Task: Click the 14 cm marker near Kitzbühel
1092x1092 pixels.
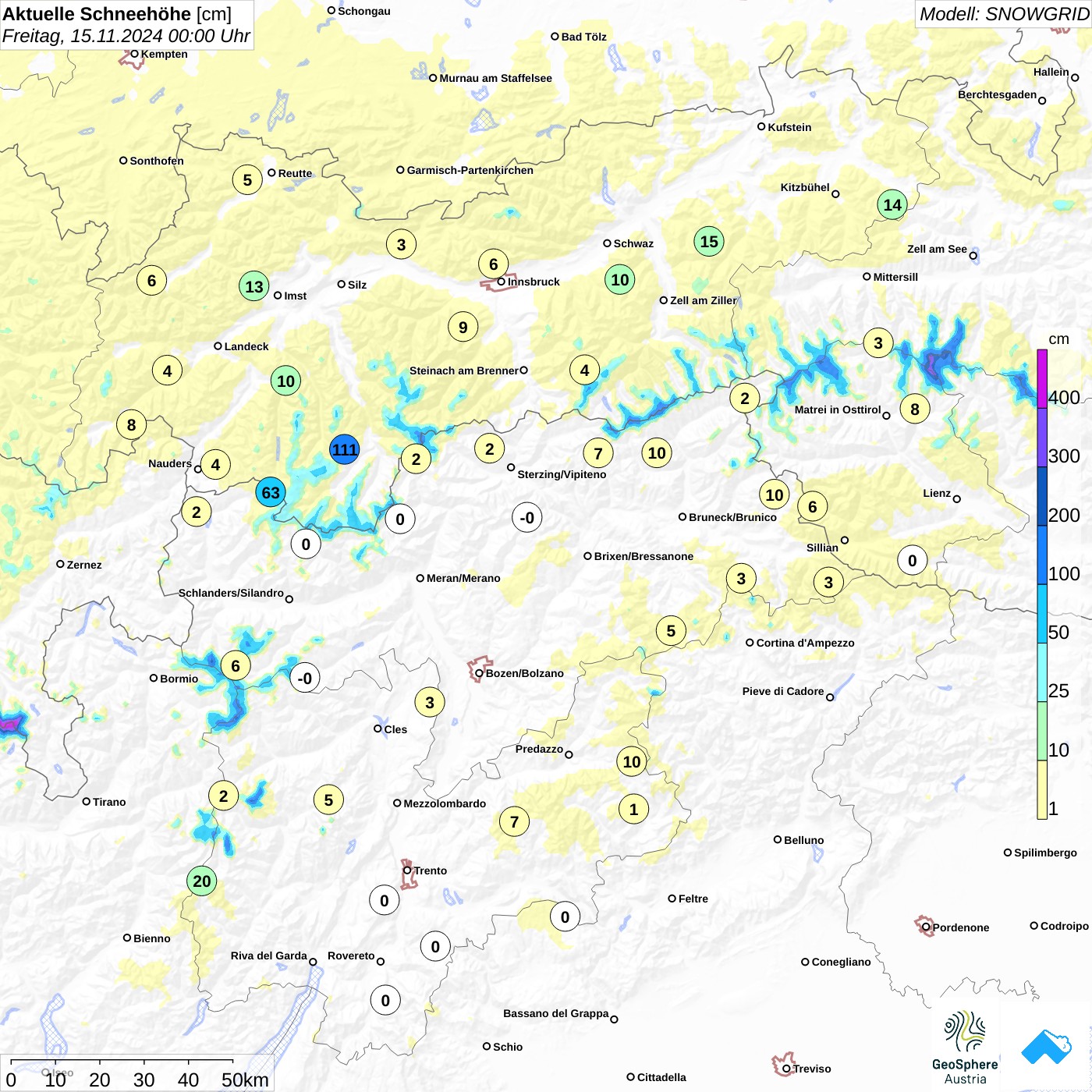Action: [x=892, y=205]
